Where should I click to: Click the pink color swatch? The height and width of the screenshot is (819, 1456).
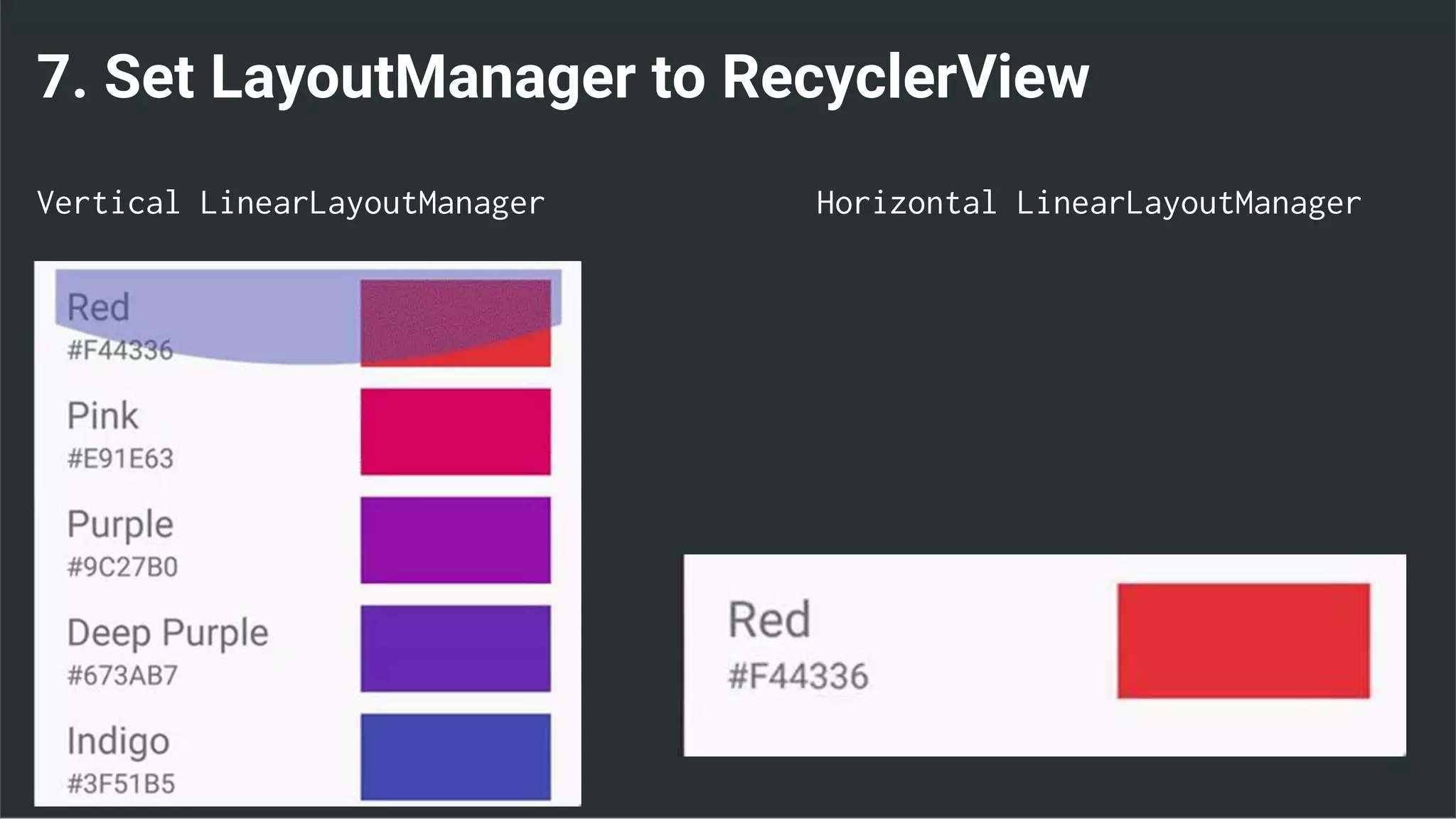(x=456, y=432)
